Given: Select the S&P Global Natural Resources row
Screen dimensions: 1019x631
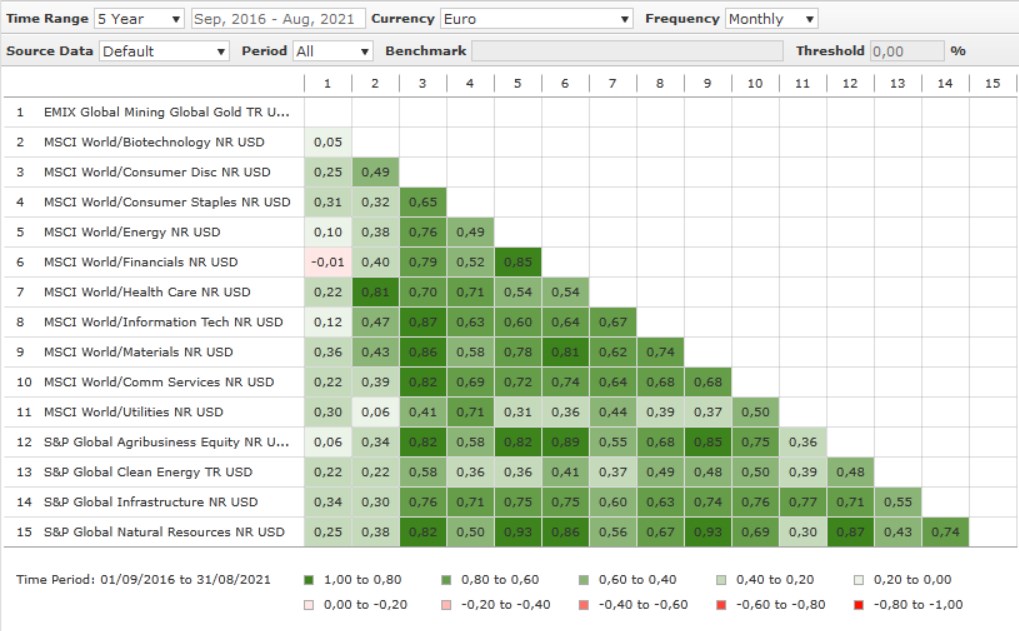Looking at the screenshot, I should click(x=165, y=532).
